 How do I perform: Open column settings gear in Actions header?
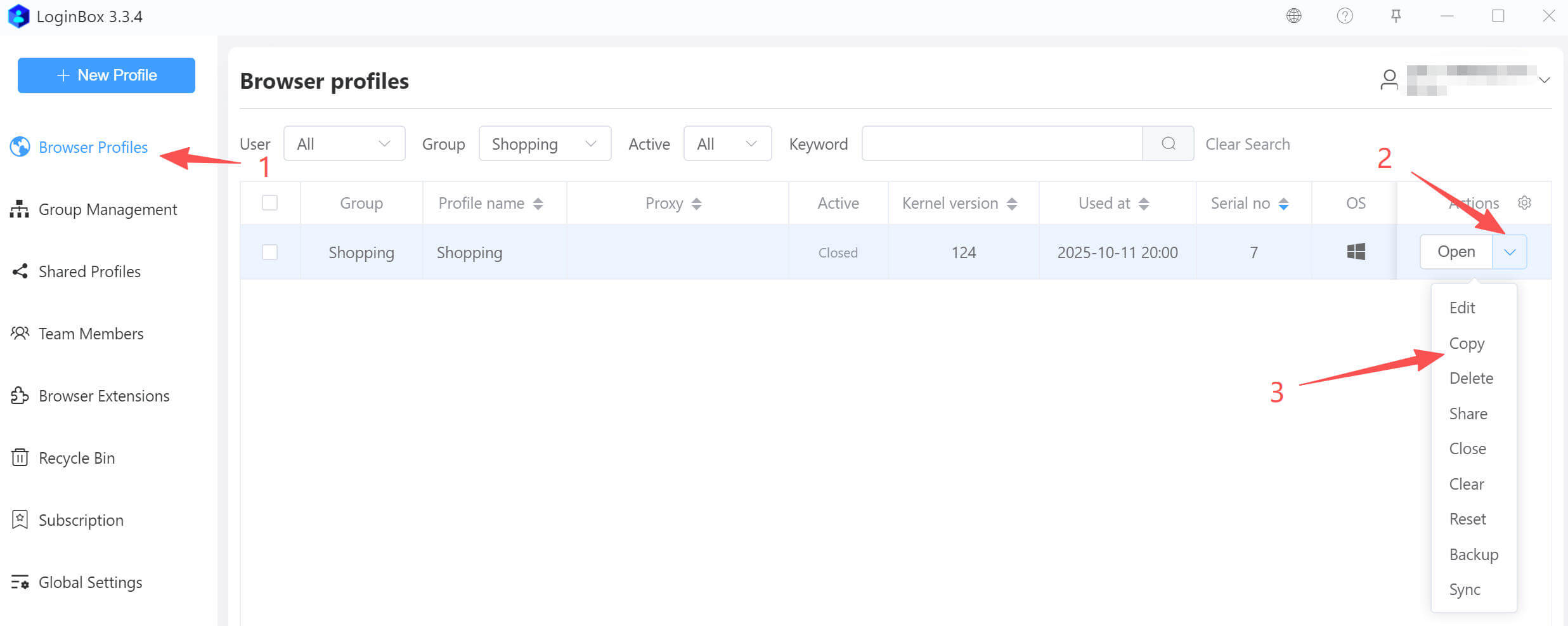click(1524, 203)
